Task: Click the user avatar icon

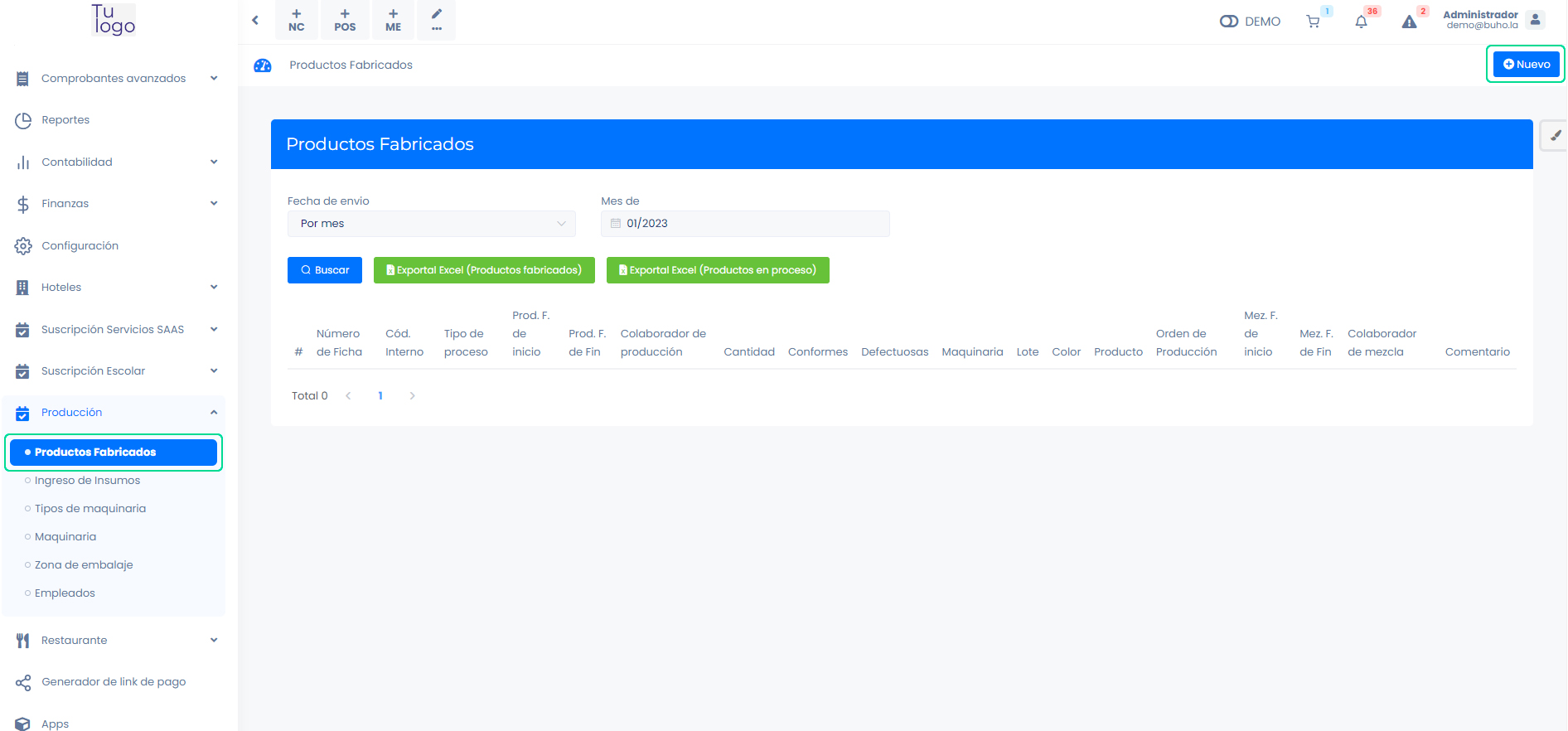Action: point(1535,20)
